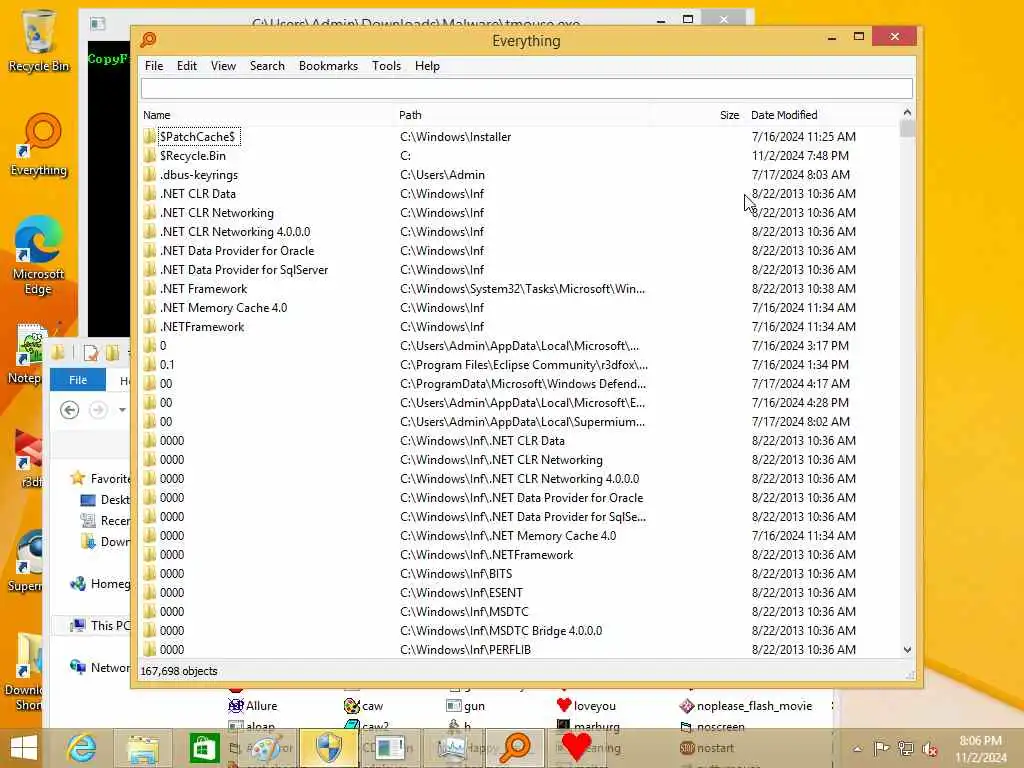Select the loveyou file in the Explorer window
1024x768 pixels.
[586, 706]
